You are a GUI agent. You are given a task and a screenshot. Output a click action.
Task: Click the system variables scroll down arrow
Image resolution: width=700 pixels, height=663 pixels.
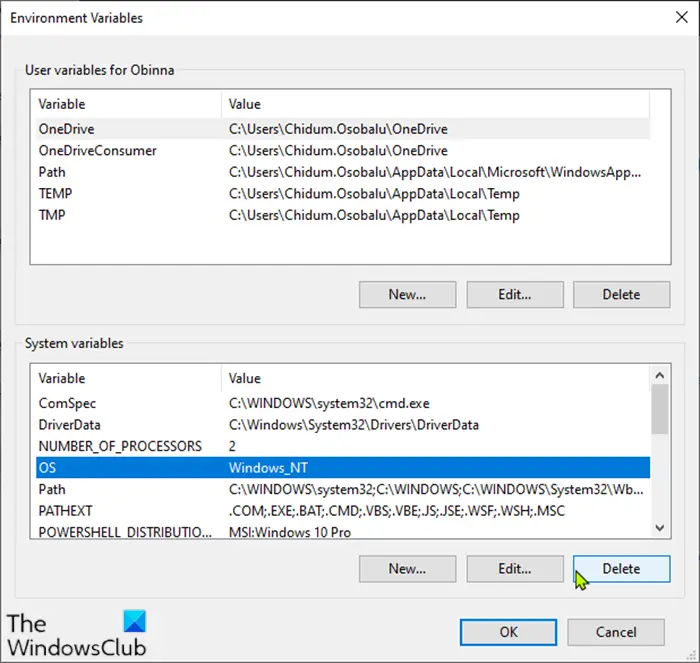660,528
